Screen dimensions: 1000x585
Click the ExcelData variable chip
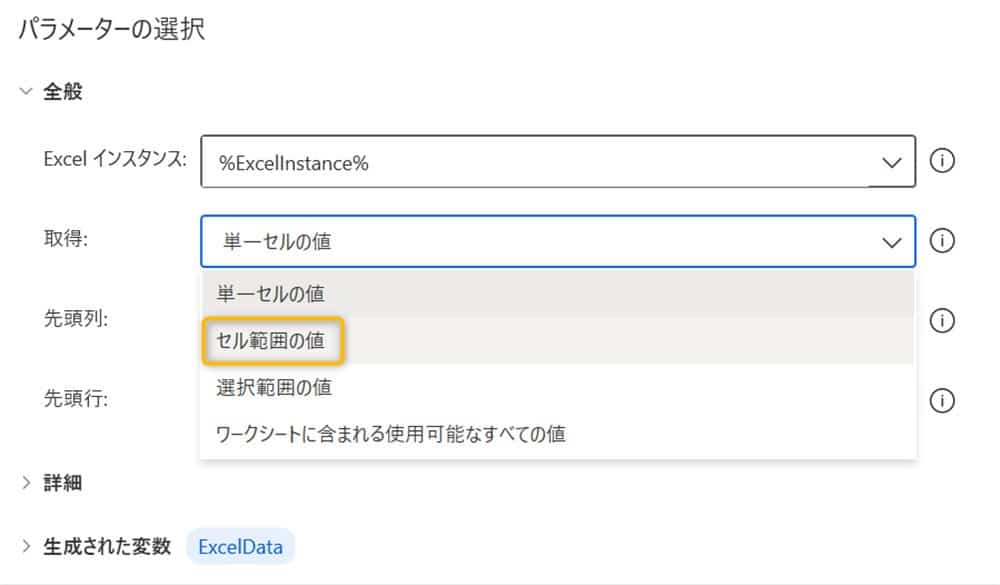pos(240,547)
